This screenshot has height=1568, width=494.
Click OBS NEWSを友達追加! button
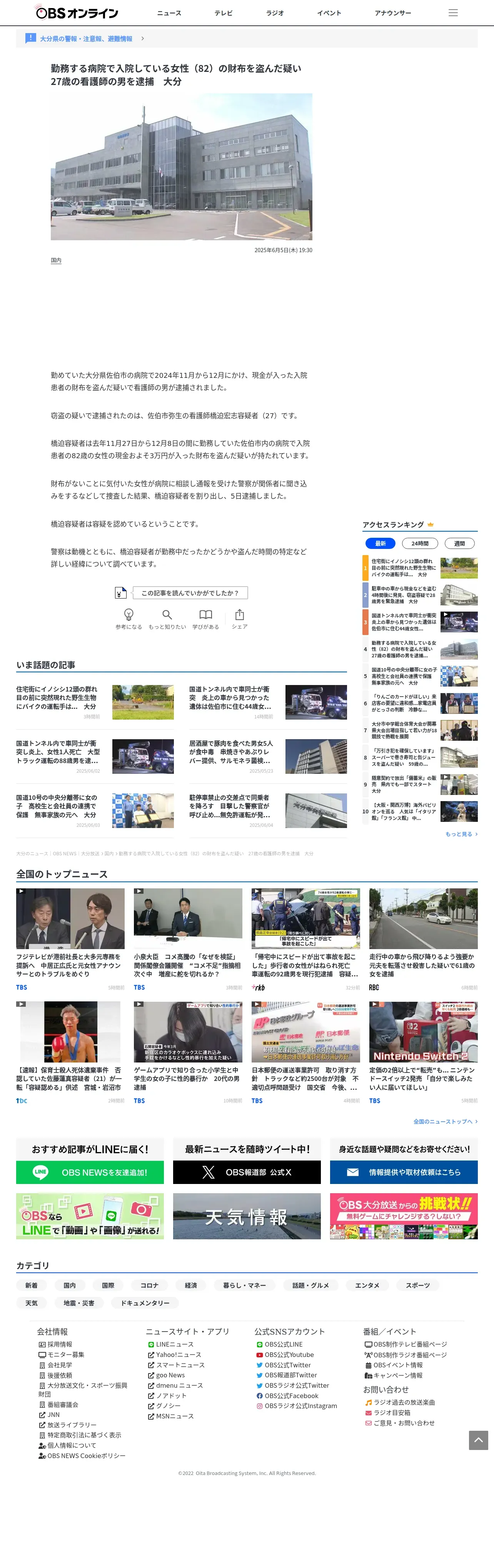click(90, 1172)
